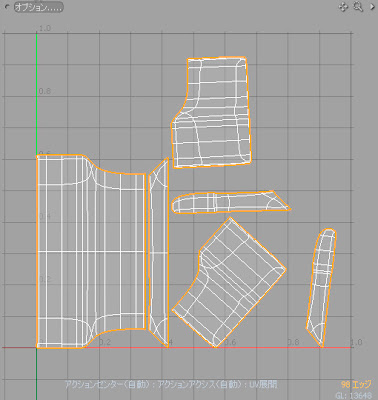The width and height of the screenshot is (378, 400).
Task: Select the slanted narrow UV island at right
Action: 321,288
